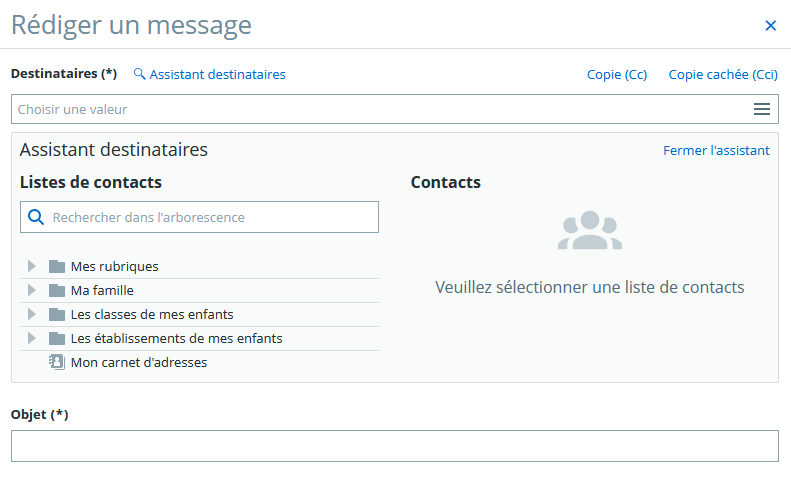
Task: Click the Ma famille folder icon
Action: (57, 290)
